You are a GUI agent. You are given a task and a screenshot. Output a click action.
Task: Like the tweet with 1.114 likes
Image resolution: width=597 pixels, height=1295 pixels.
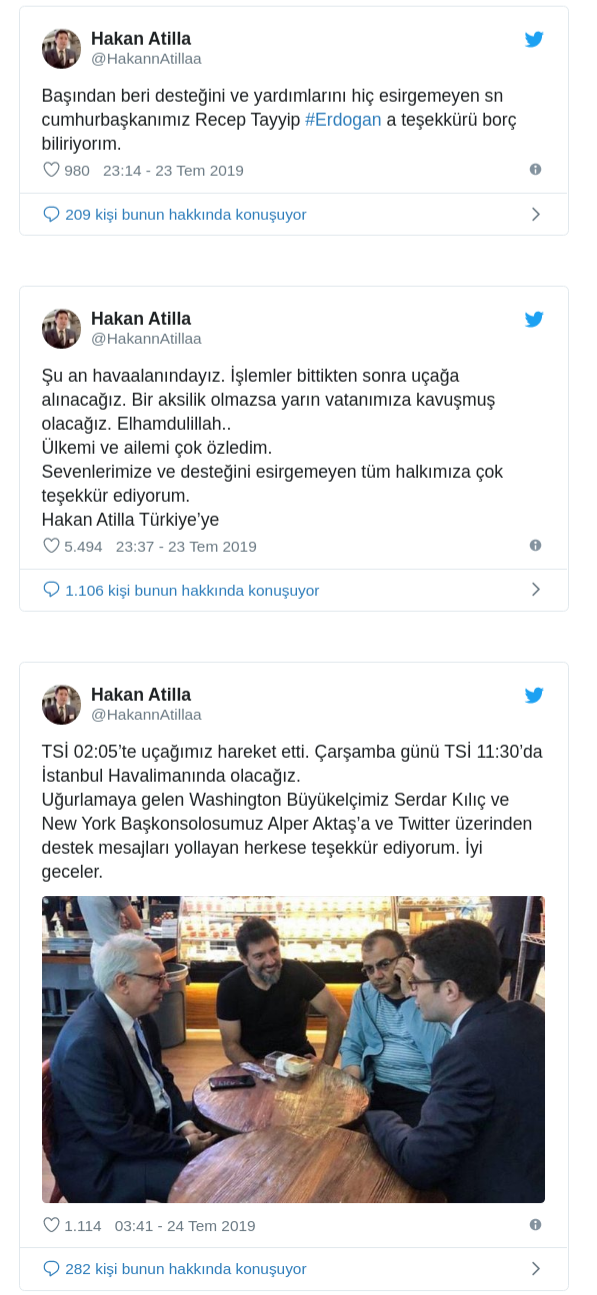(52, 1225)
